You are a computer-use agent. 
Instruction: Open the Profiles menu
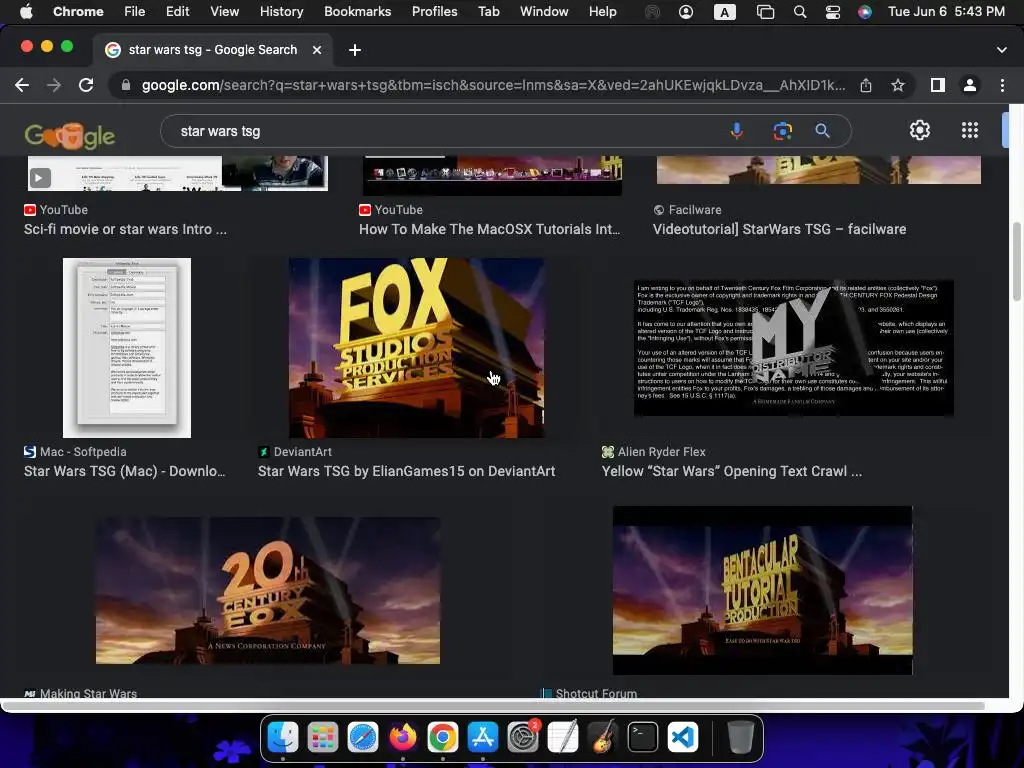point(434,12)
